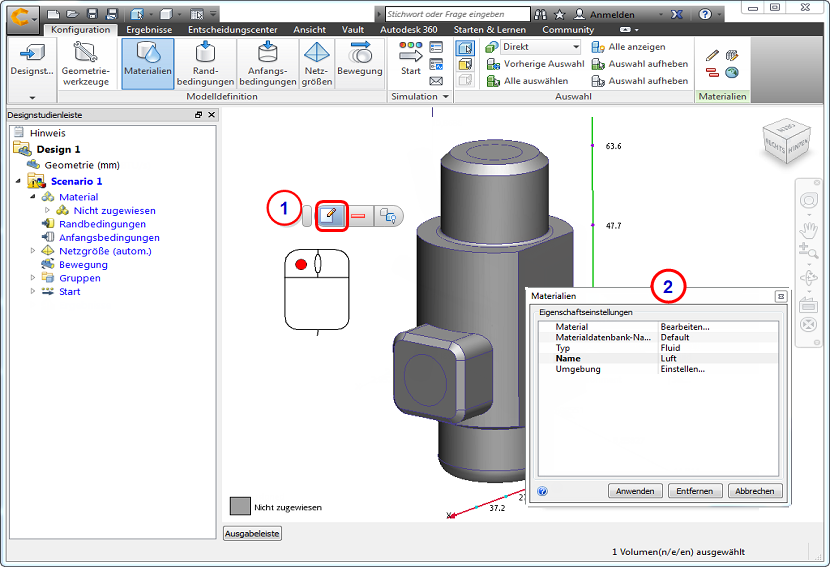Viewport: 830px width, 567px height.
Task: Click the Bearbeiten... cell for Material
Action: [718, 327]
